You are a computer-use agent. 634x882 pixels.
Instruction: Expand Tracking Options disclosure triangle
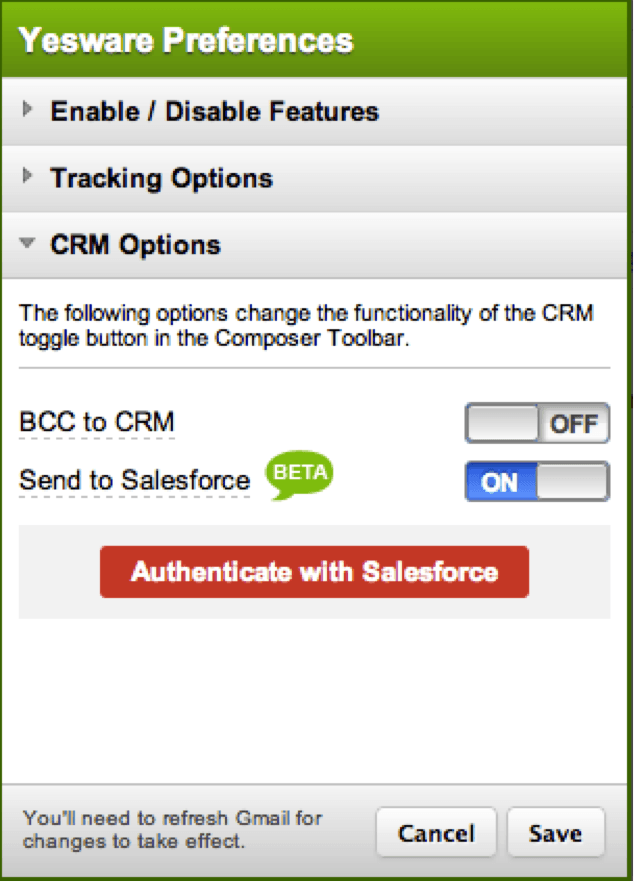27,178
